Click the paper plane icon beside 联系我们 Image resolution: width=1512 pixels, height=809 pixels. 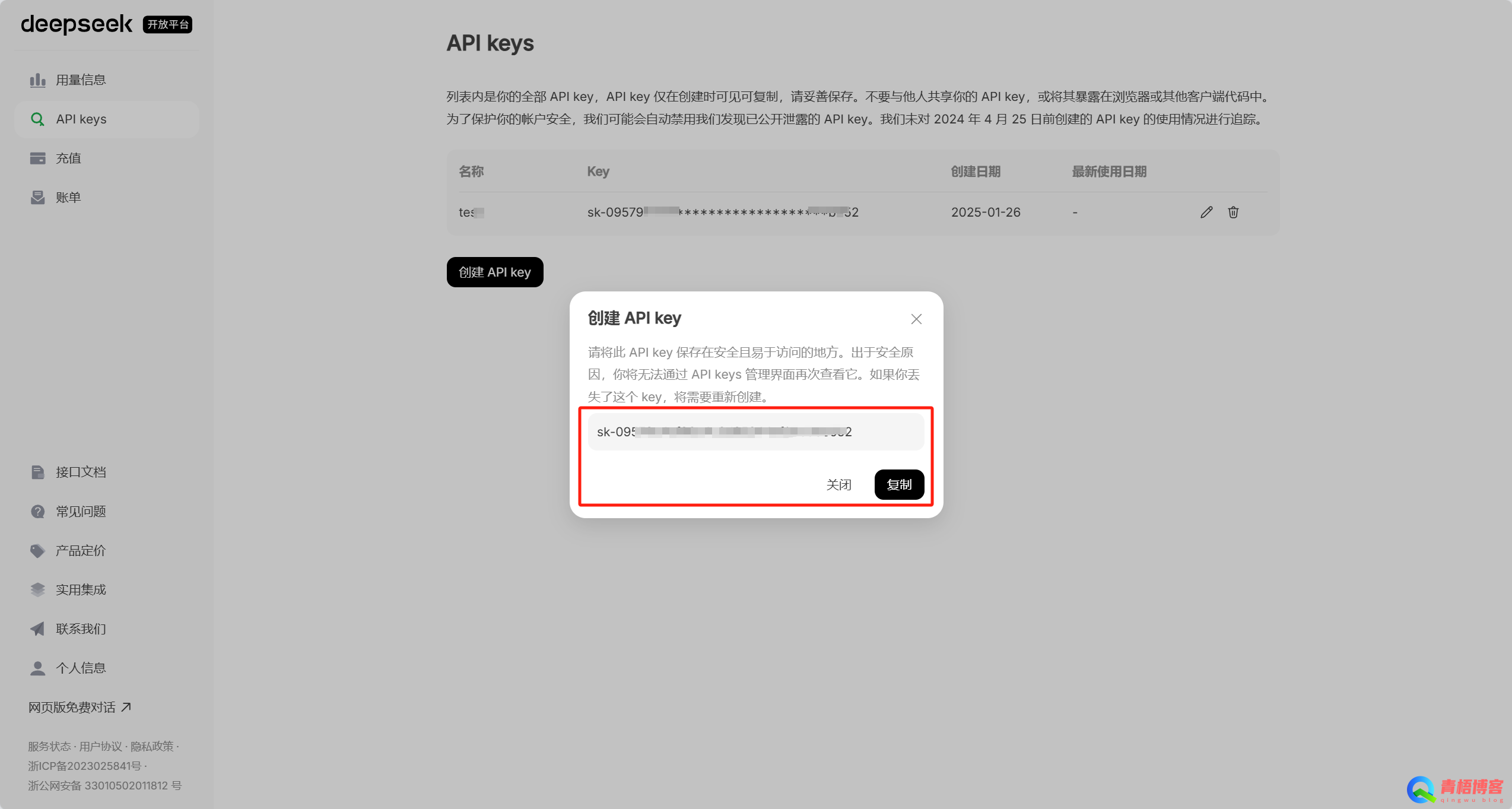coord(37,629)
